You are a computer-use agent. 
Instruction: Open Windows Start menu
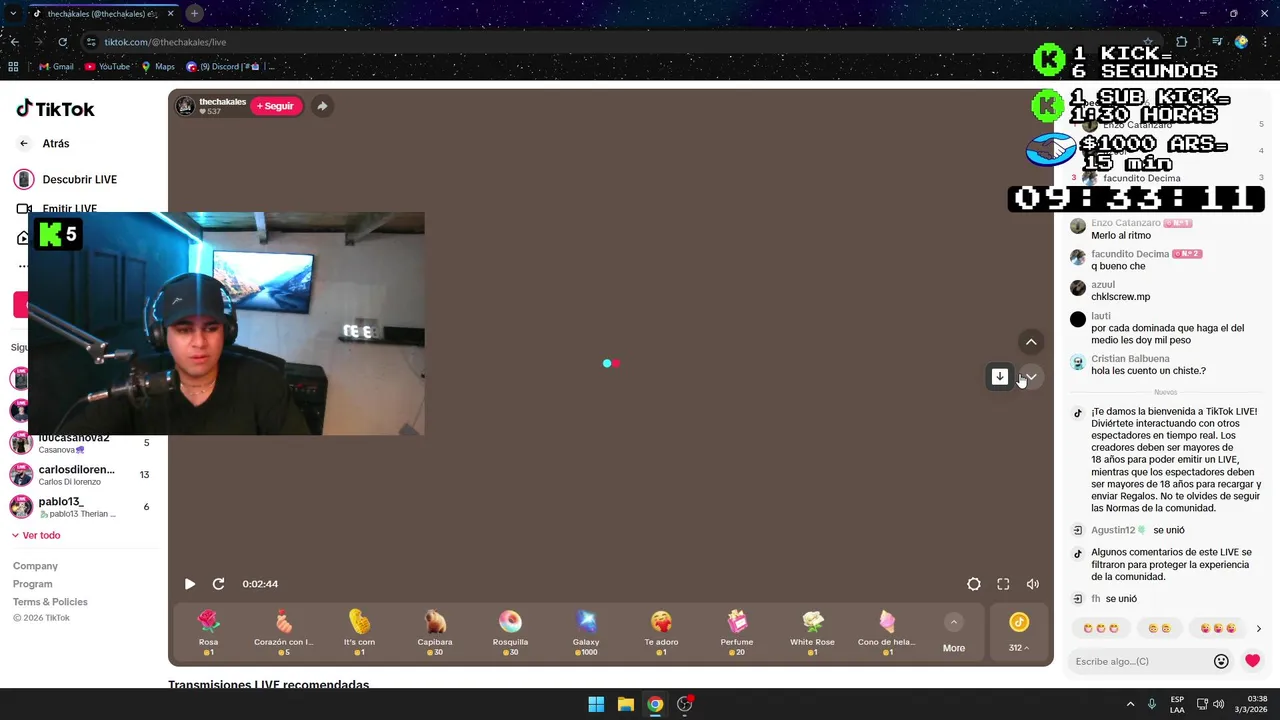point(596,704)
